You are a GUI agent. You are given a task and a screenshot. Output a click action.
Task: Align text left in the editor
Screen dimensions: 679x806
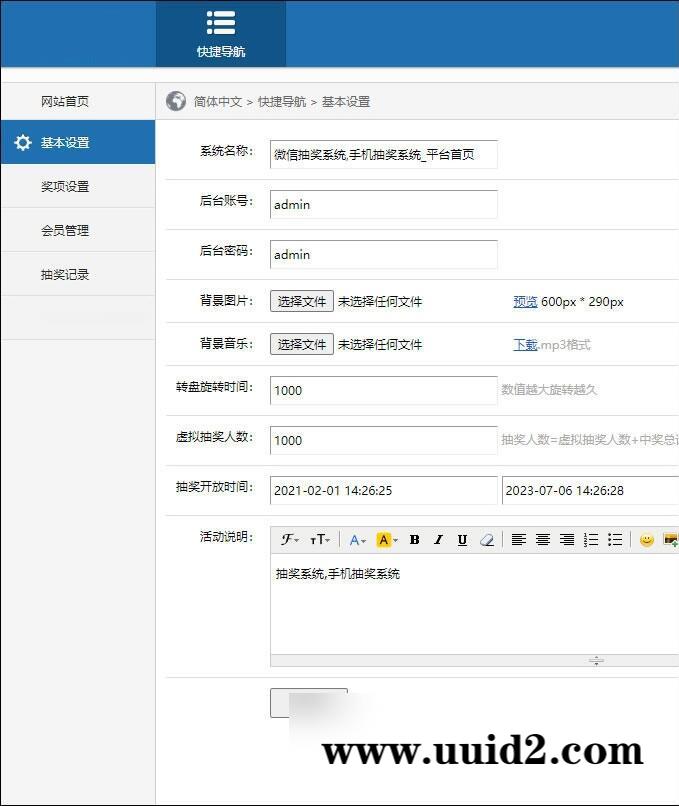pos(519,539)
